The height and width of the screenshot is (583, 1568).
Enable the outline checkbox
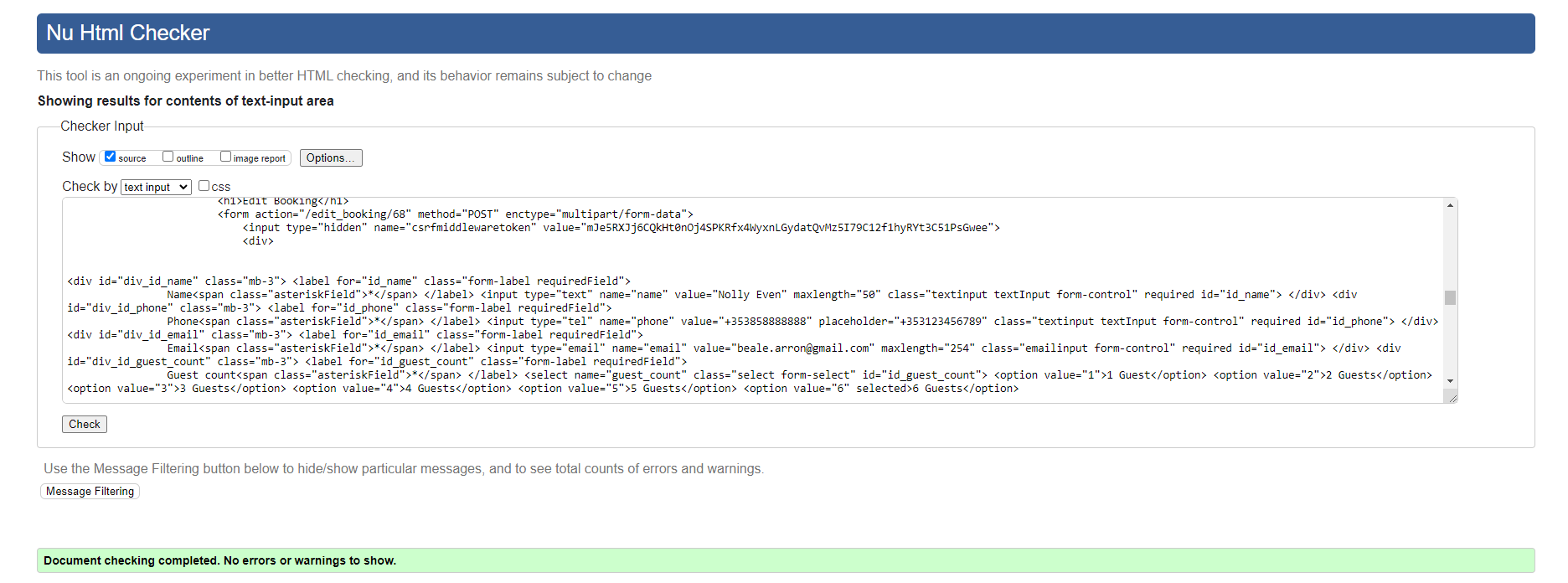(x=168, y=157)
